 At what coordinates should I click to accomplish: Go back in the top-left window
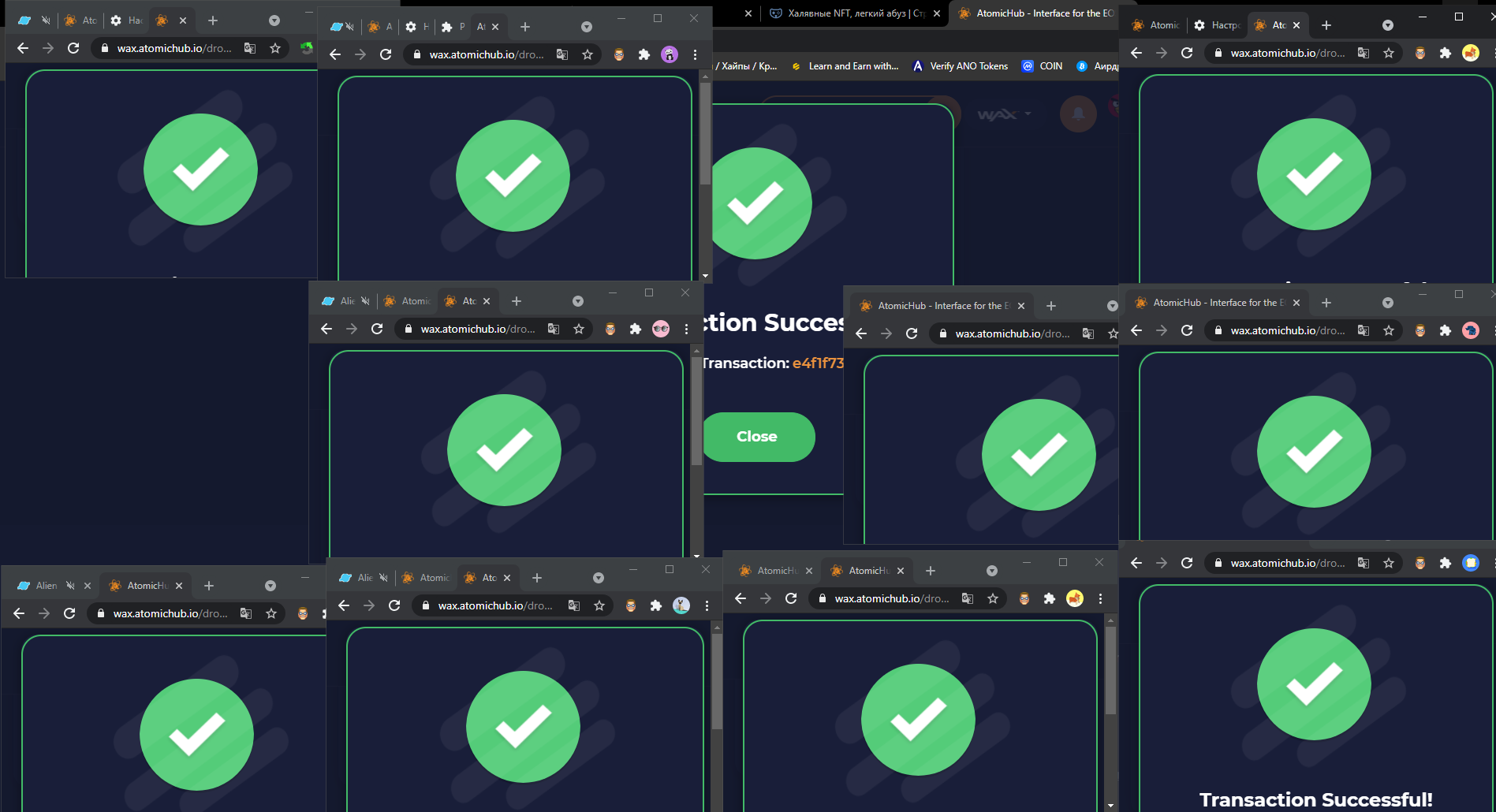click(23, 48)
